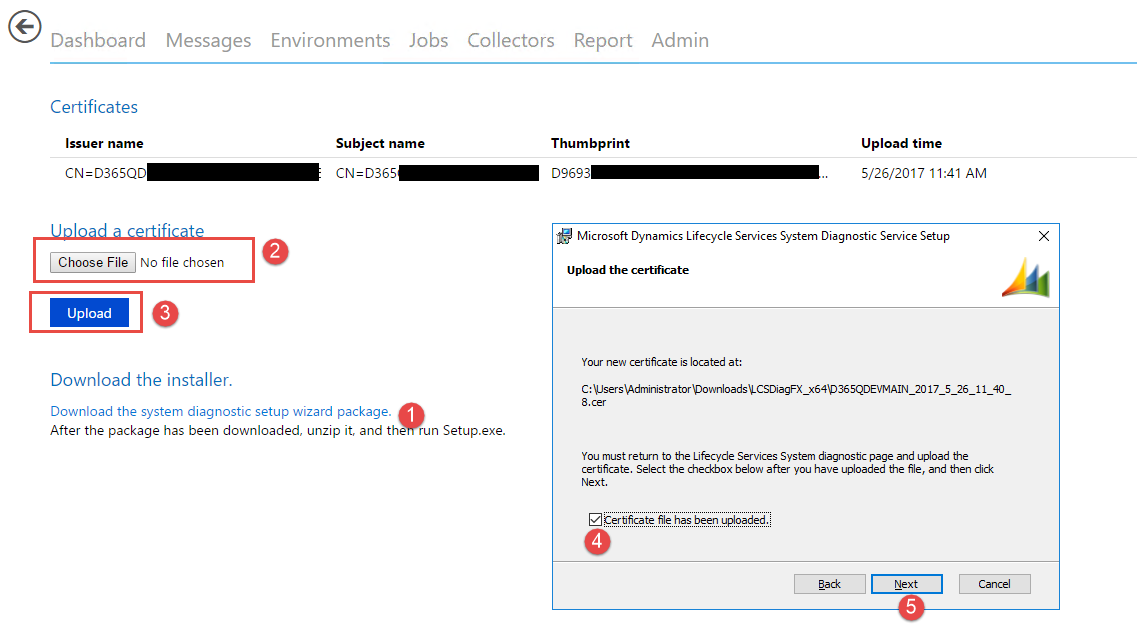Click the 'Download the installer.' heading
1137x627 pixels.
point(141,380)
